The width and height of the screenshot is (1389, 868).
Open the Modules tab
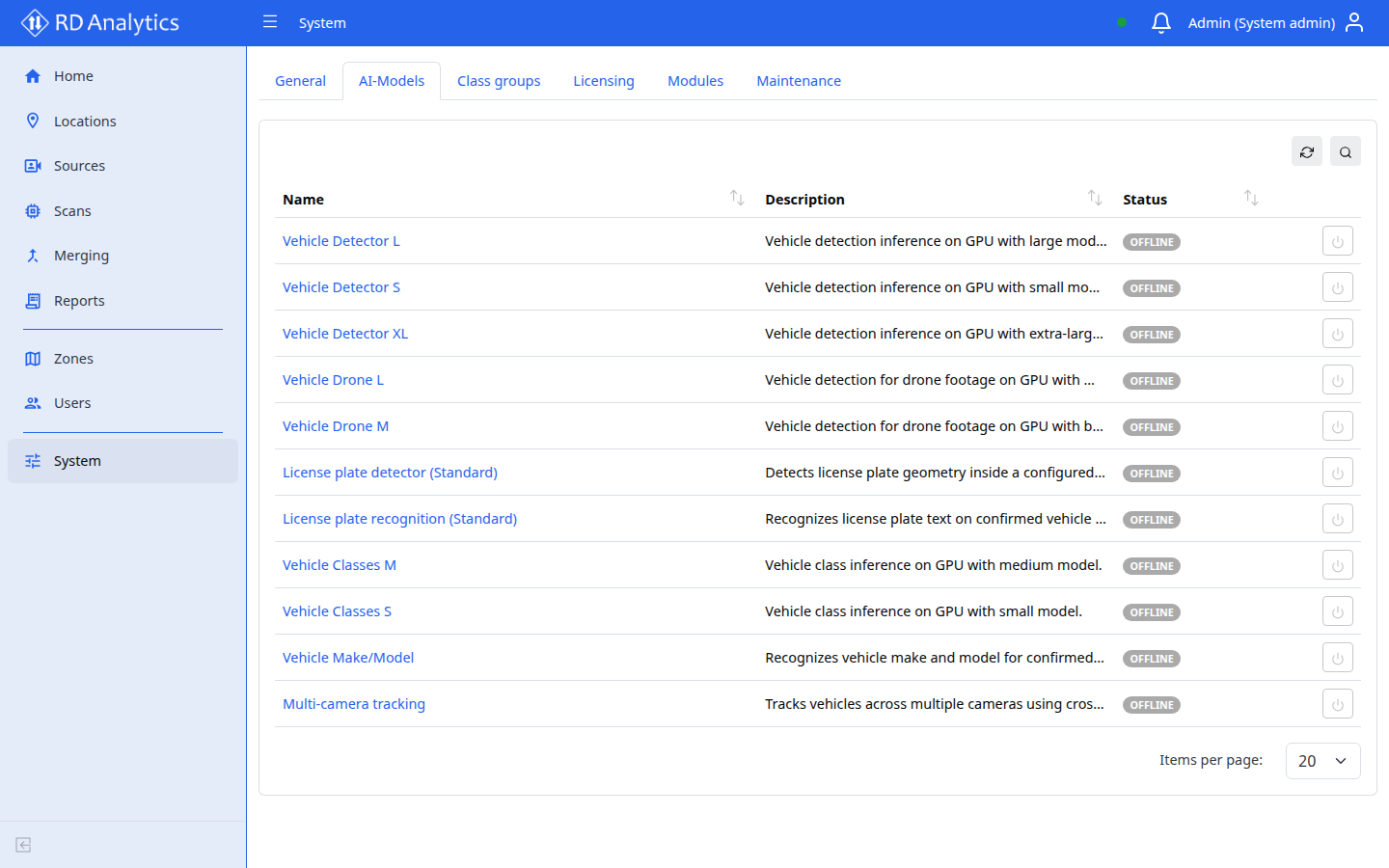[695, 81]
